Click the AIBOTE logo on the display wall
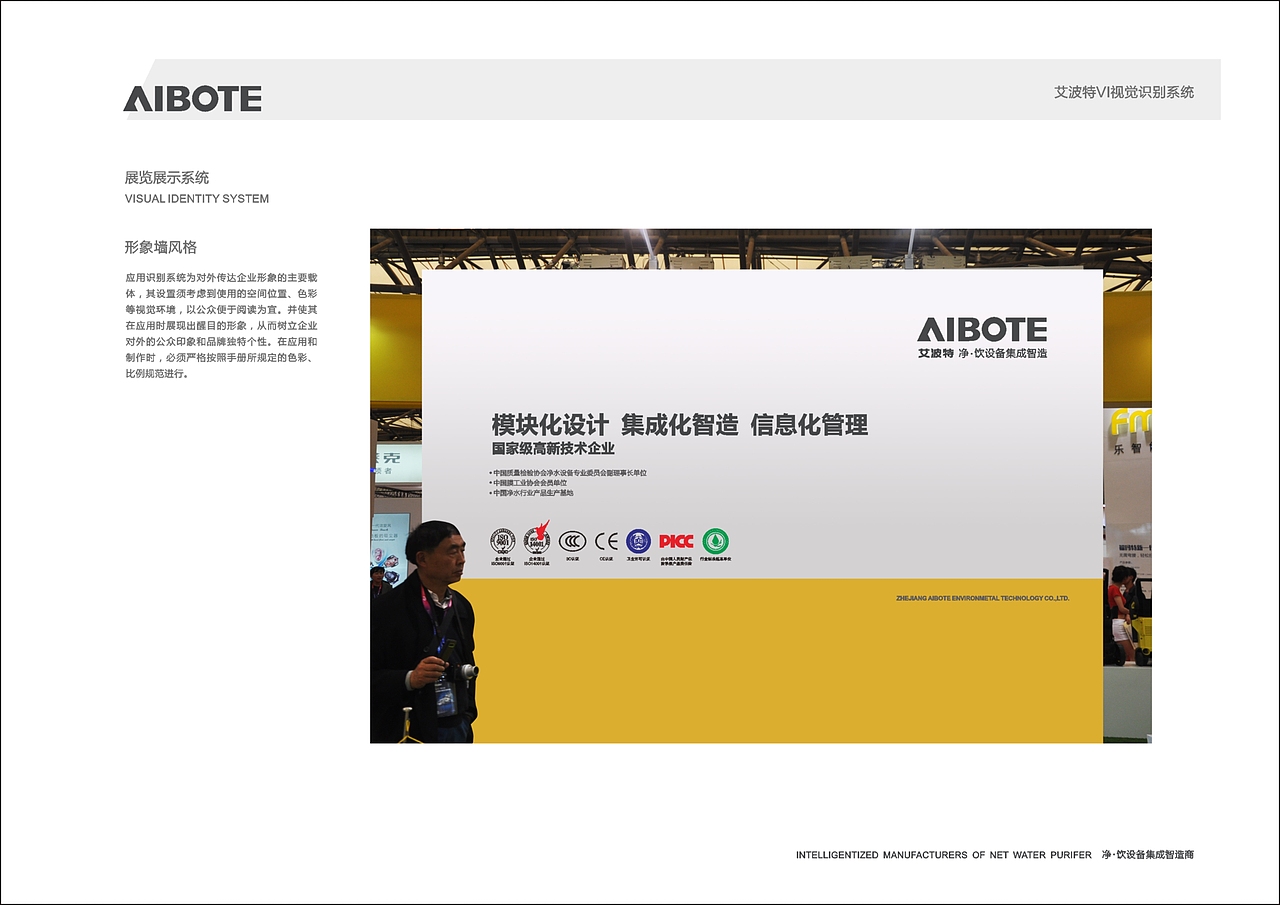 tap(982, 329)
